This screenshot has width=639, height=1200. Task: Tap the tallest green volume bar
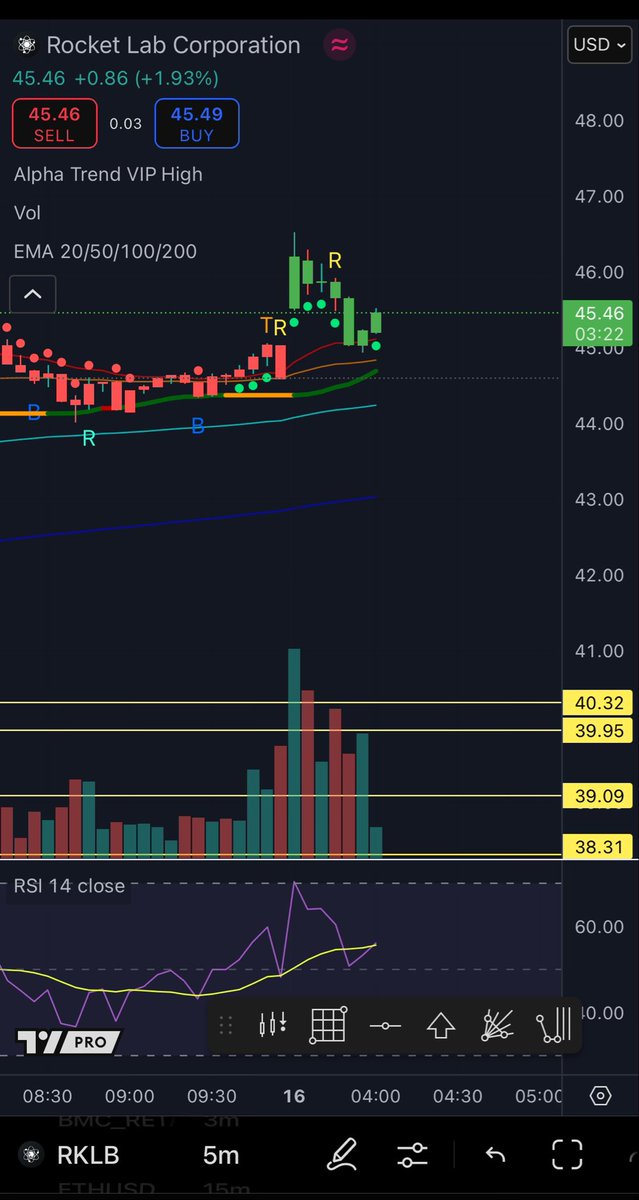[294, 753]
